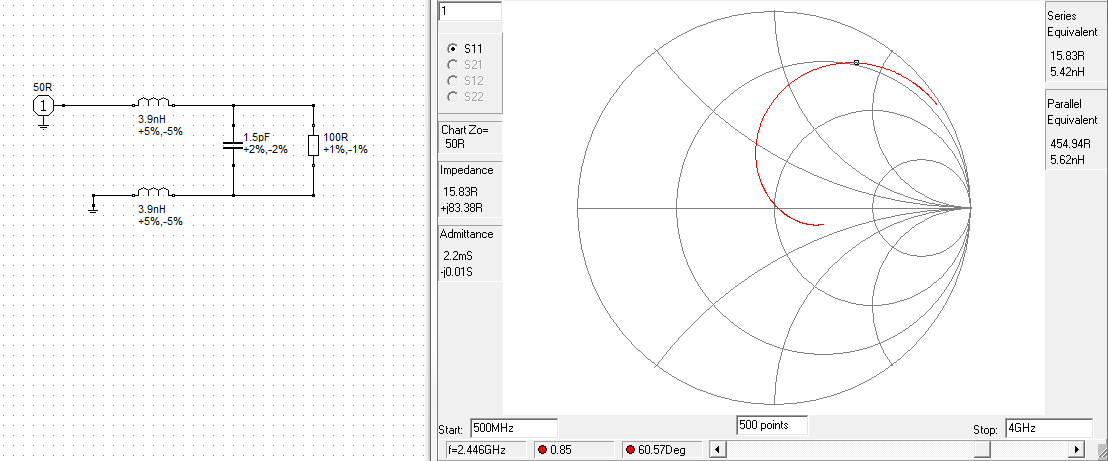Click the 100R resistor value label
This screenshot has height=461, width=1108.
[x=336, y=136]
